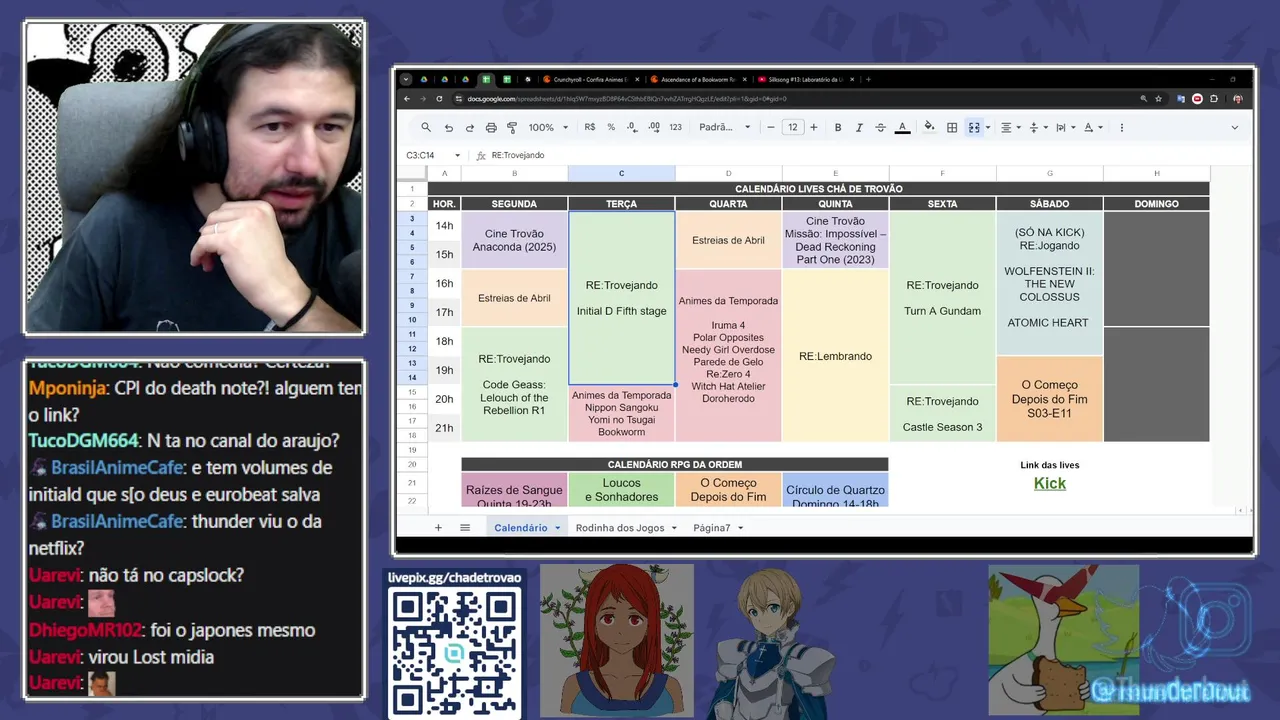Open the all sheets list icon
Viewport: 1280px width, 720px height.
465,527
